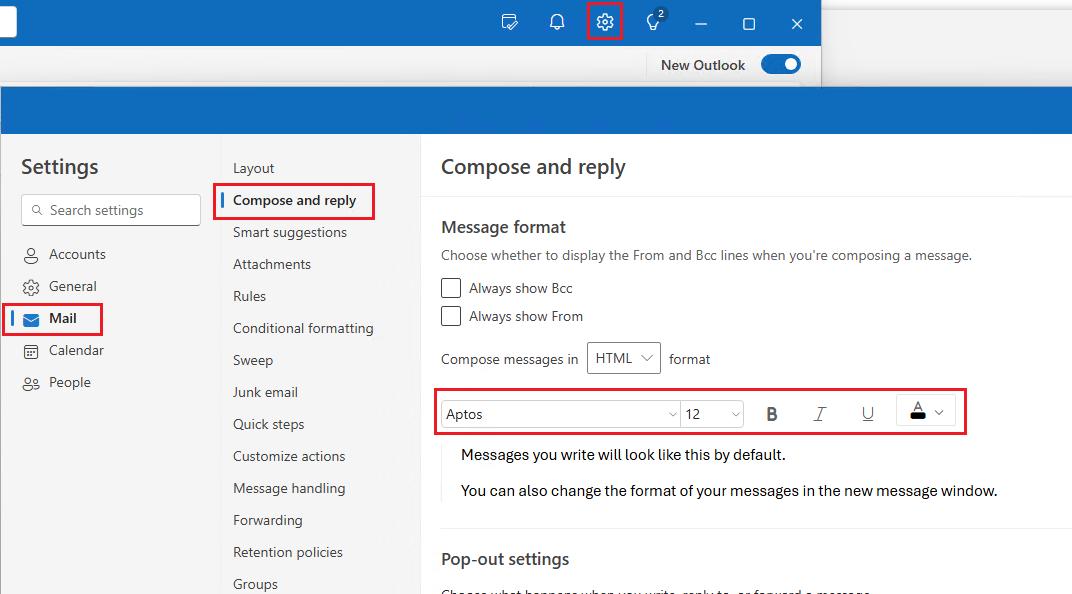This screenshot has height=594, width=1072.
Task: Open the My Day notes icon
Action: [509, 22]
